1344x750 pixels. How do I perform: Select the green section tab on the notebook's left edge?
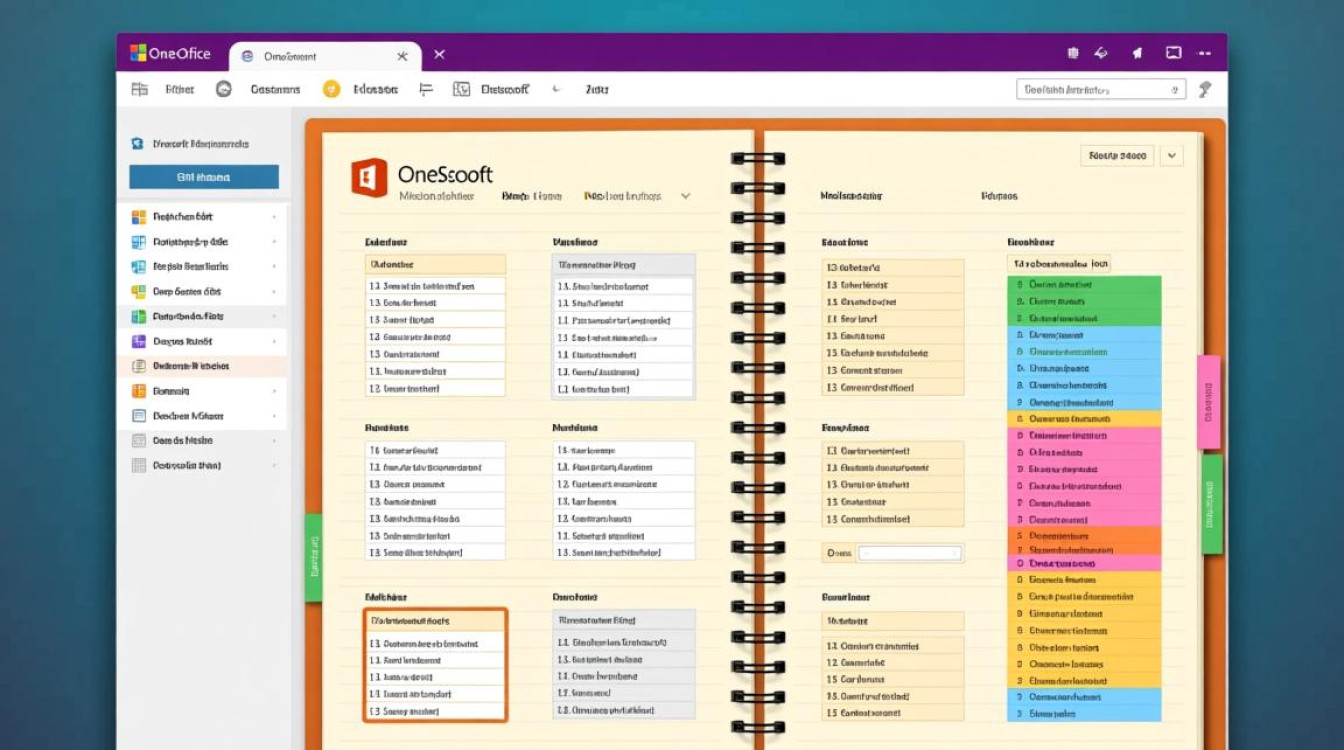click(313, 557)
